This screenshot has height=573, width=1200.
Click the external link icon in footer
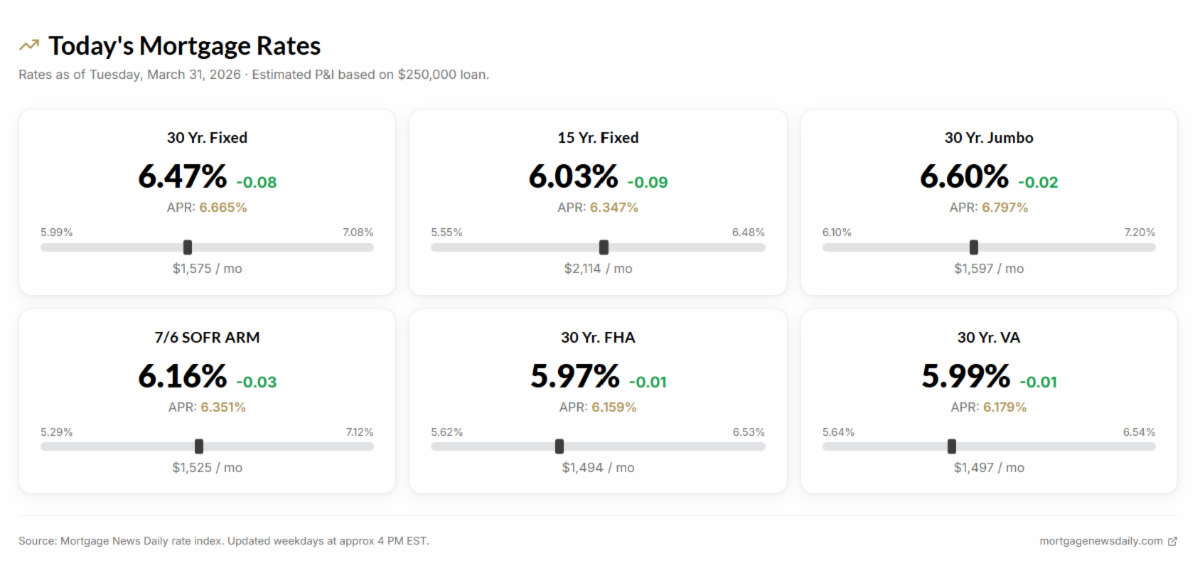tap(1173, 541)
